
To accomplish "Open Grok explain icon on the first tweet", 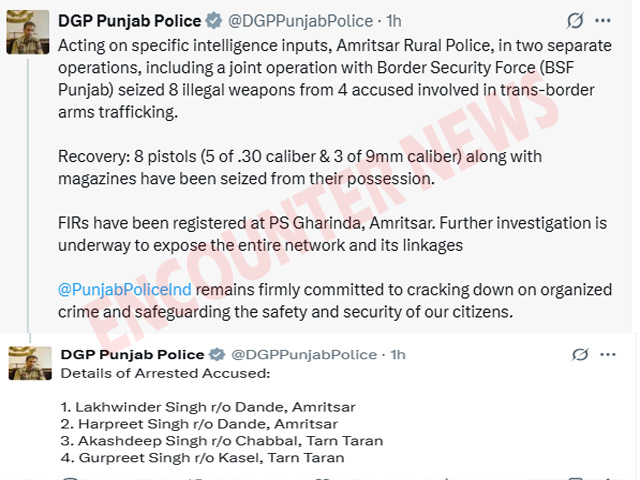I will (575, 21).
